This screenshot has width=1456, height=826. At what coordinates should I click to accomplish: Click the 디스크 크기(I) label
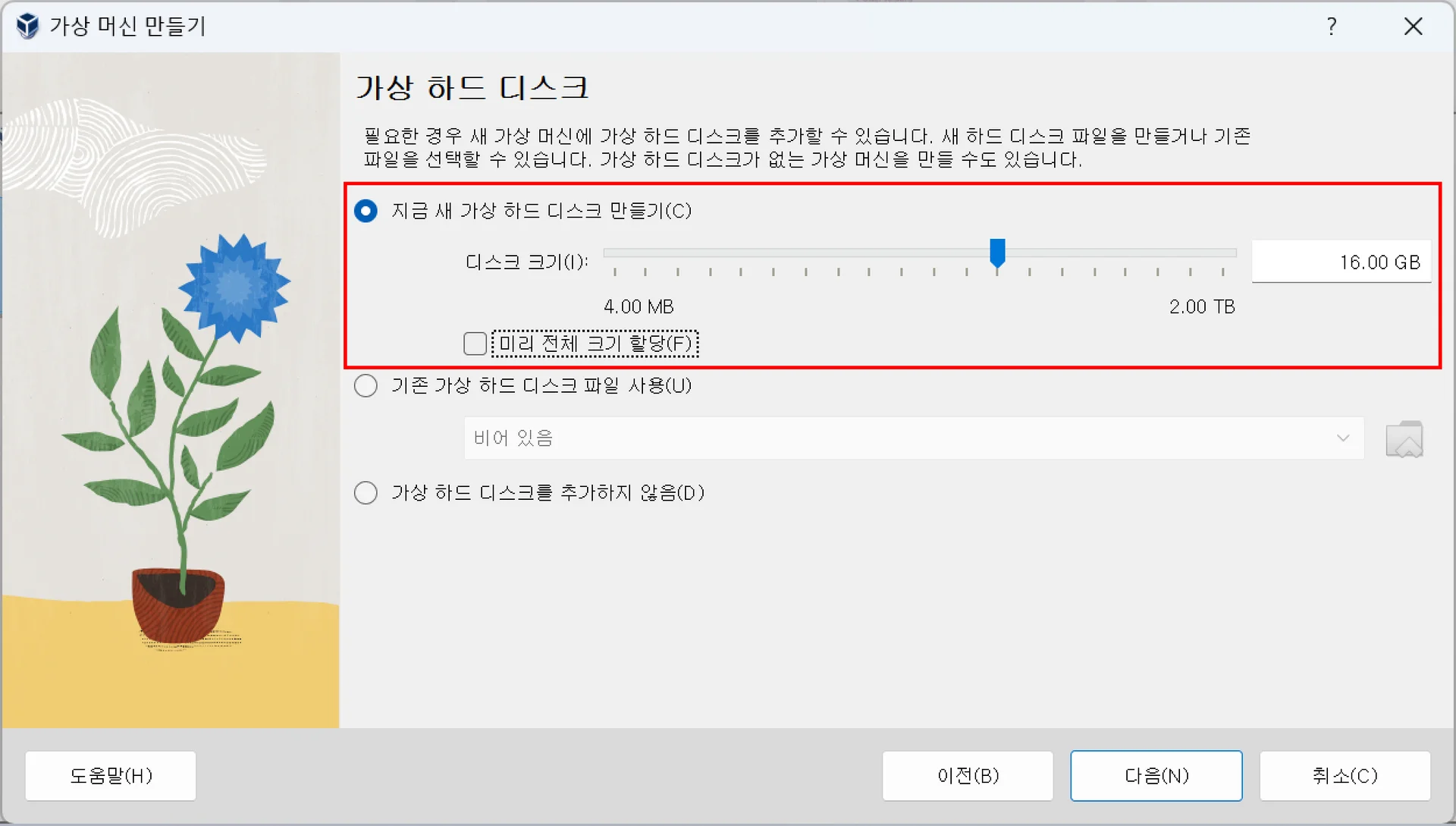click(526, 262)
